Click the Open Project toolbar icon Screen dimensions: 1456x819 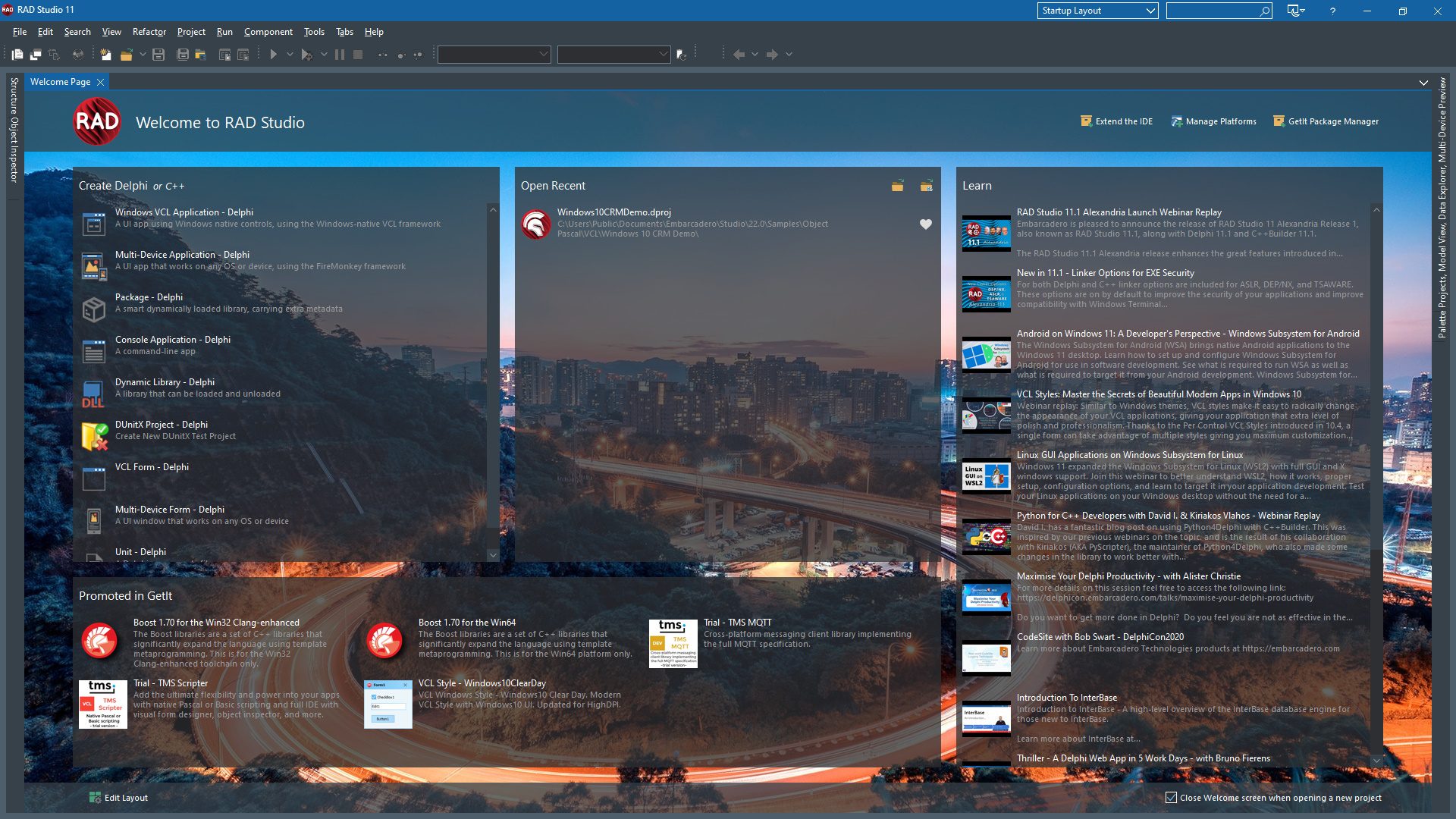click(201, 55)
